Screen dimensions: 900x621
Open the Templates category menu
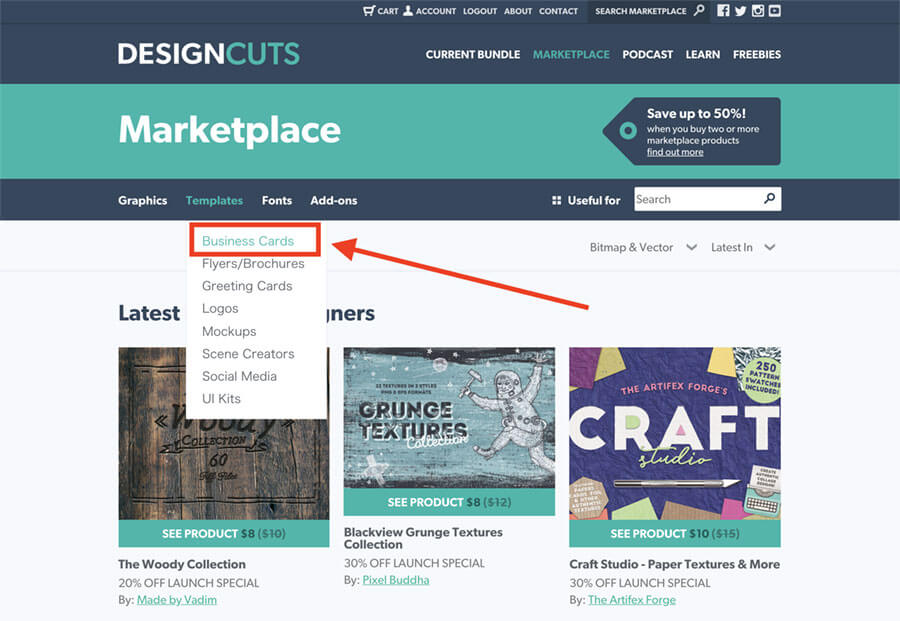(214, 200)
